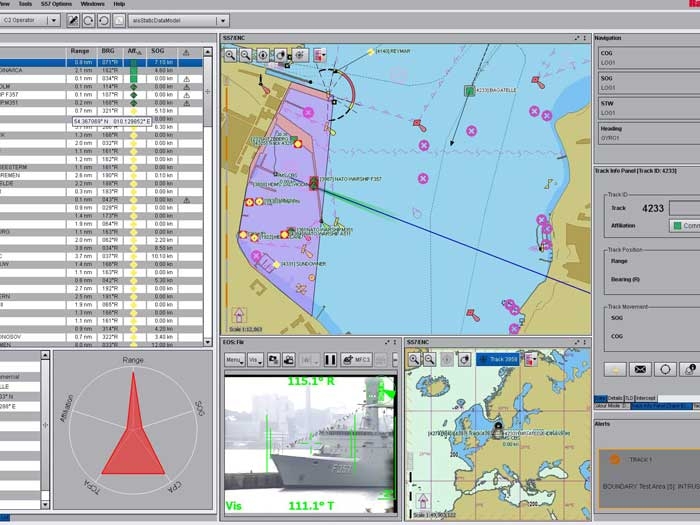Switch to the TLD tab in Track Info
Viewport: 700px width, 525px height.
(x=629, y=398)
